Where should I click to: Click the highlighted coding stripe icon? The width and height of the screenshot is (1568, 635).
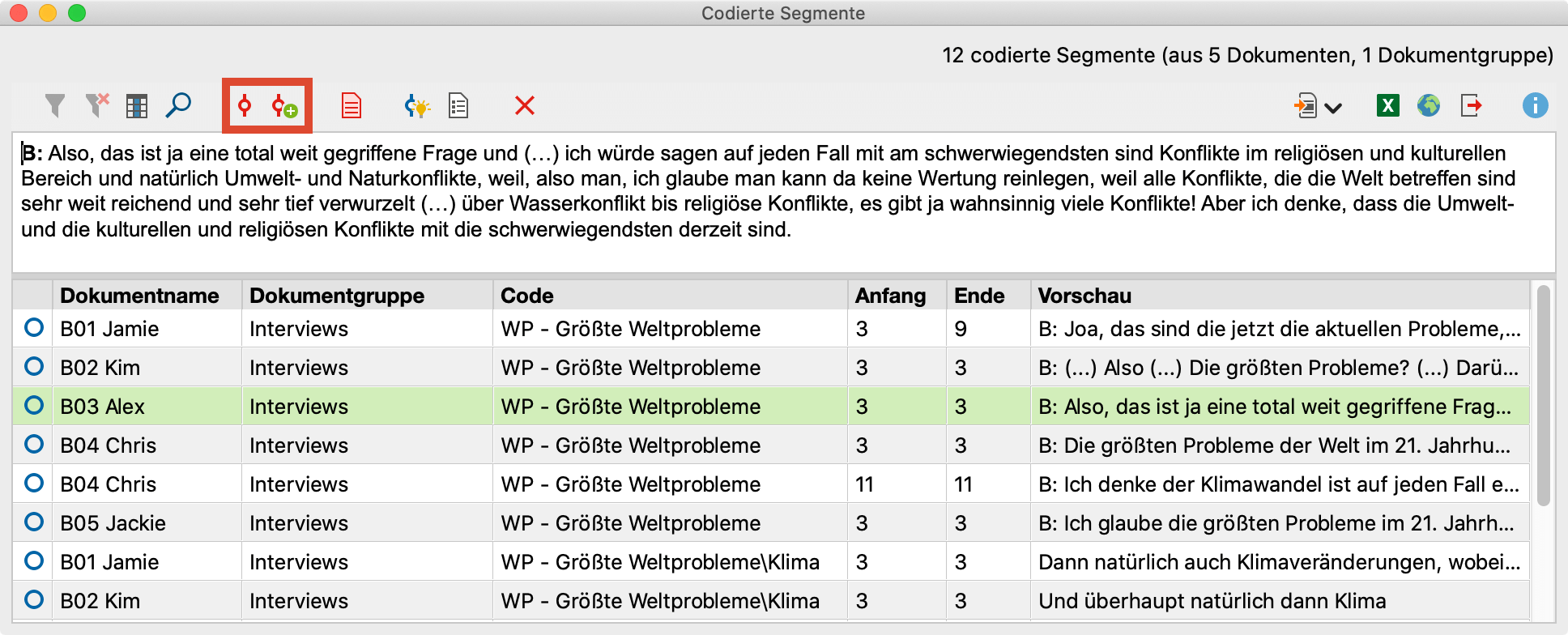[x=243, y=105]
